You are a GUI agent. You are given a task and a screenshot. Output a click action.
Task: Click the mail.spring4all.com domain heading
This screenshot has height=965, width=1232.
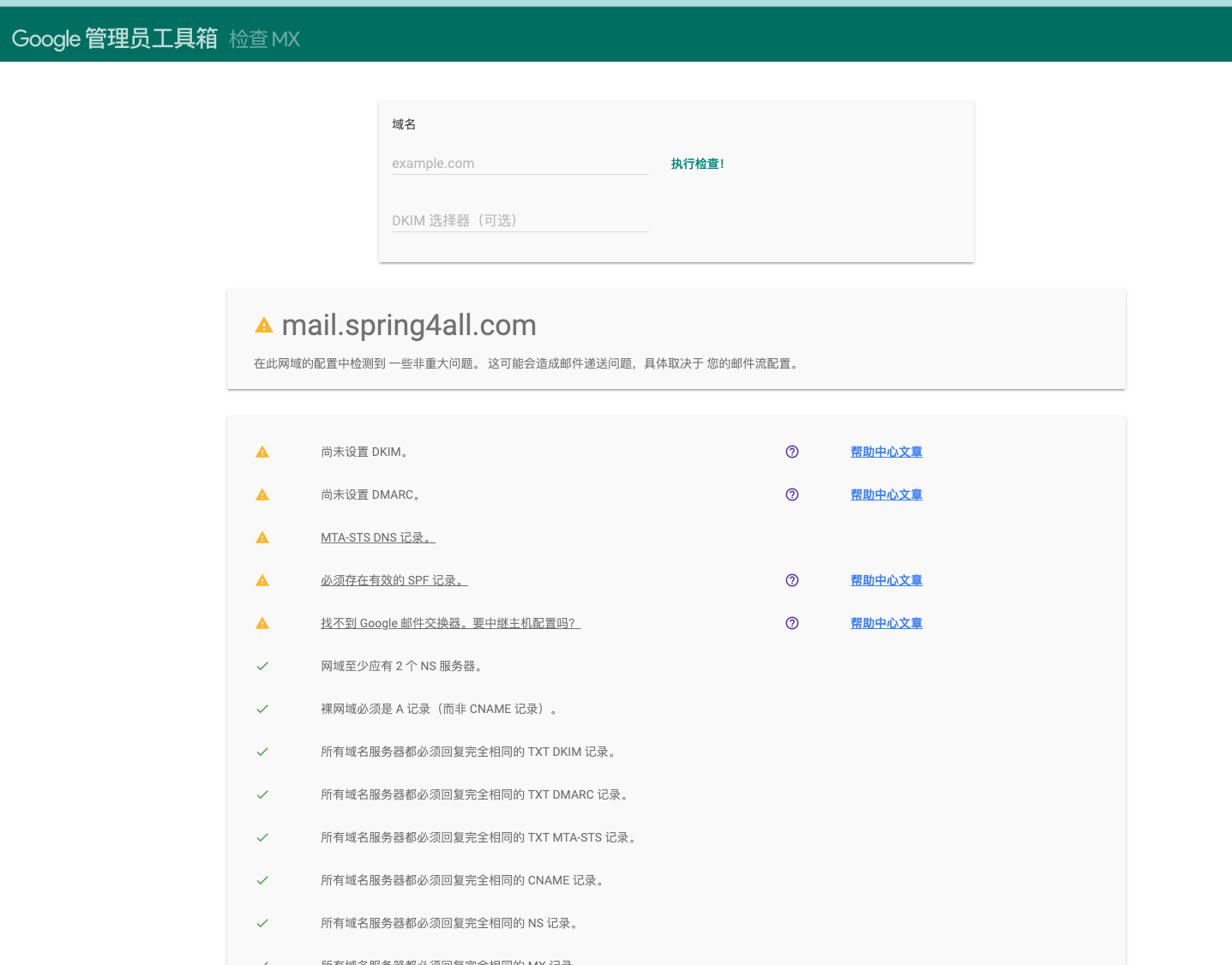409,325
